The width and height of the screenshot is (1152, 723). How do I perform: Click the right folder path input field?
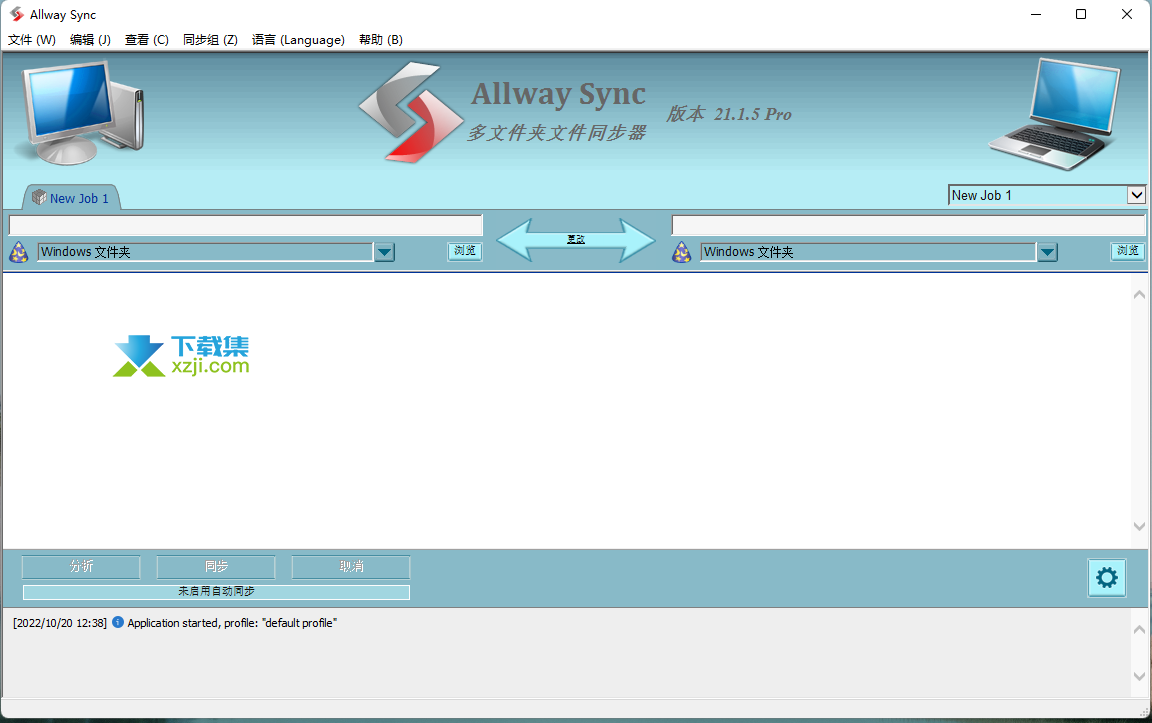pyautogui.click(x=908, y=225)
